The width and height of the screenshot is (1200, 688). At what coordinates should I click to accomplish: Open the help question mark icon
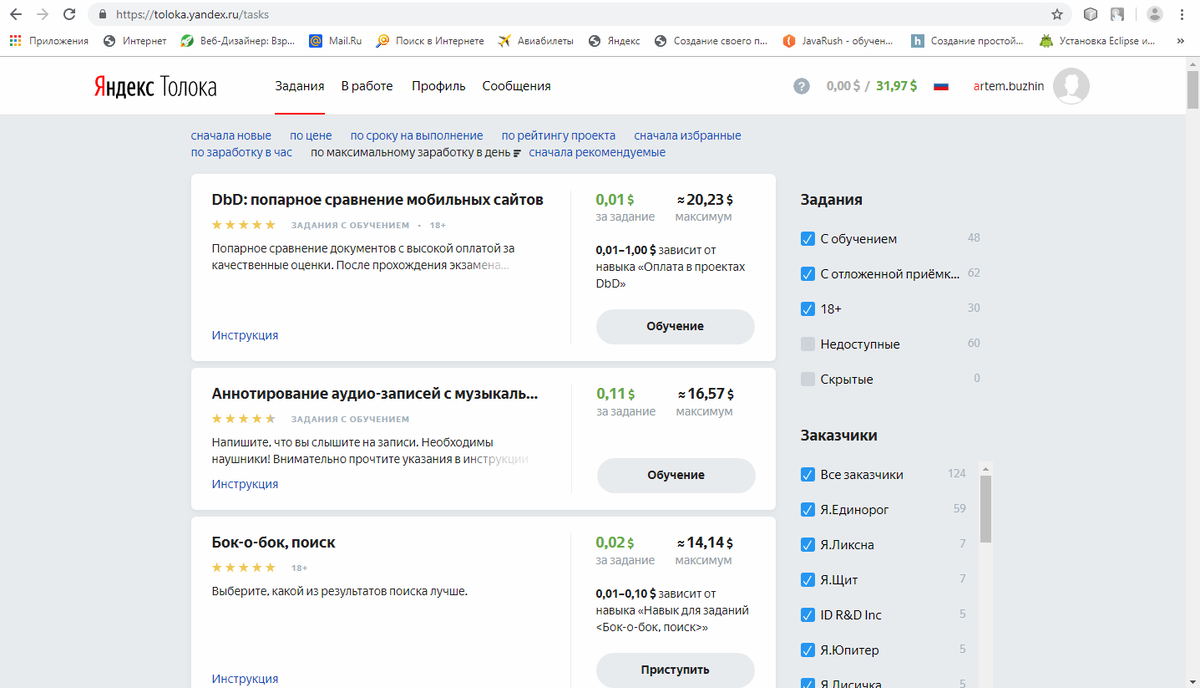click(x=801, y=86)
